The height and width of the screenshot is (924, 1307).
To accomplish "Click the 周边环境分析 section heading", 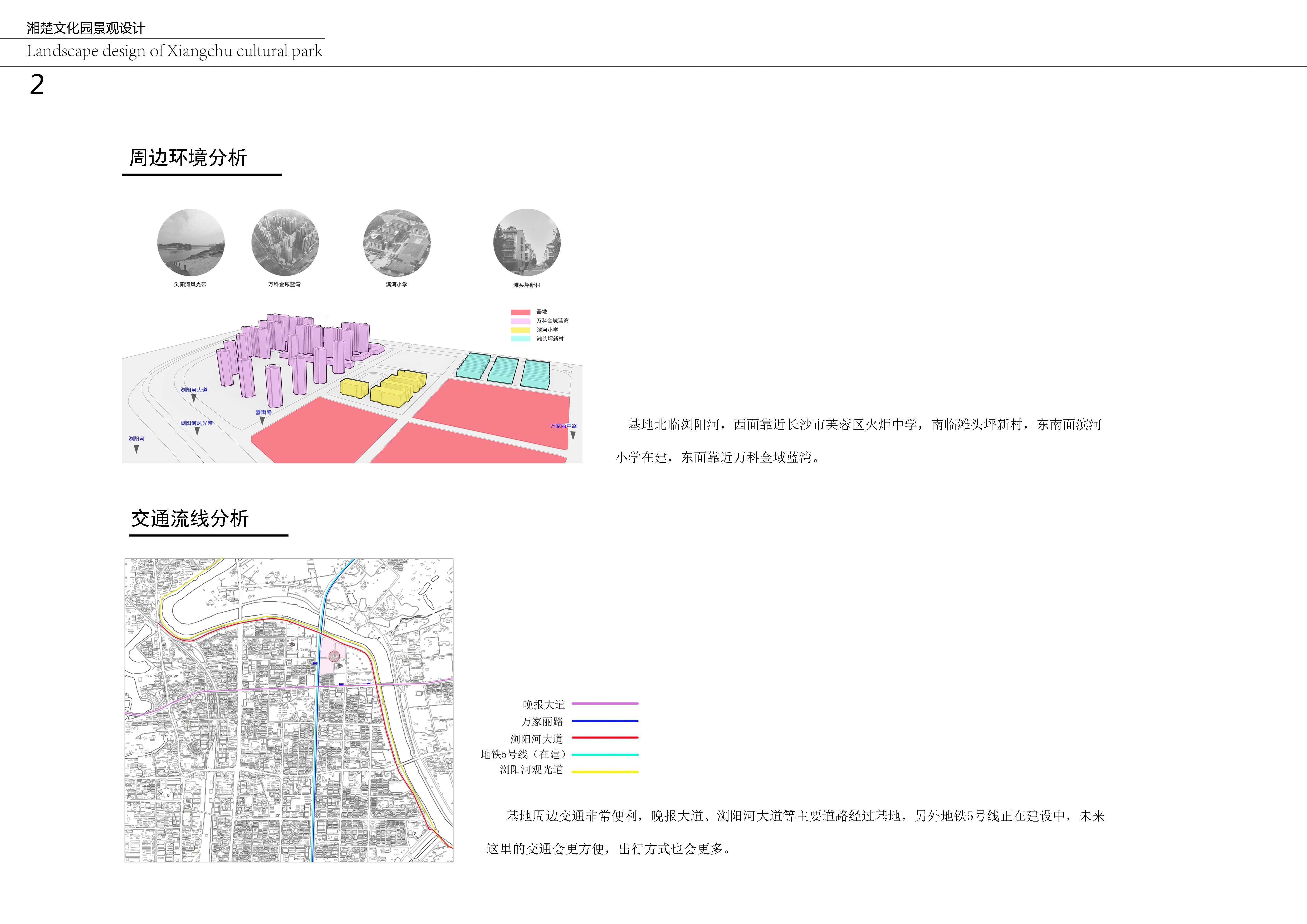I will [x=188, y=158].
